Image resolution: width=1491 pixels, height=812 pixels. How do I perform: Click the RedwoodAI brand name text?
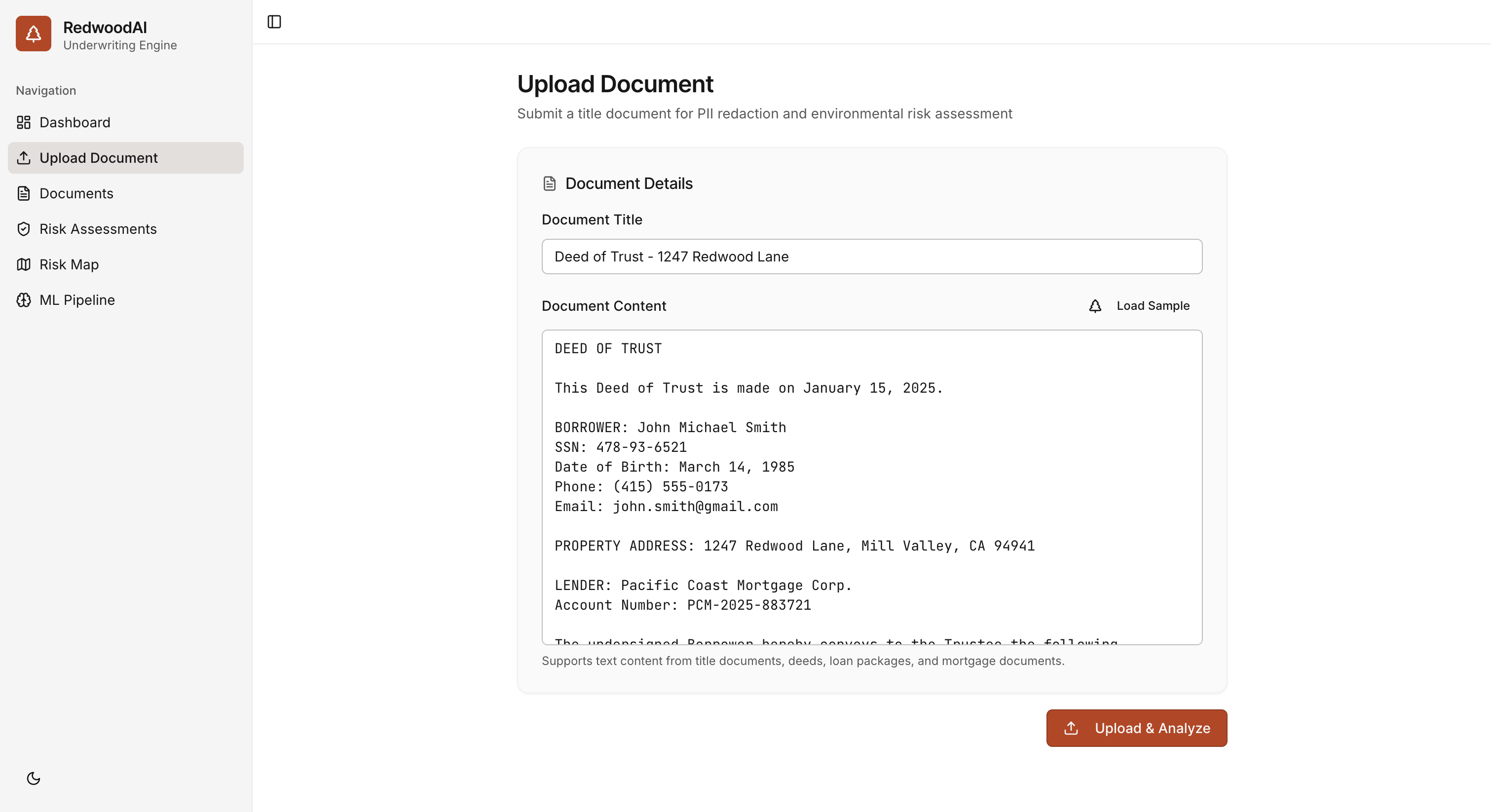click(x=105, y=27)
